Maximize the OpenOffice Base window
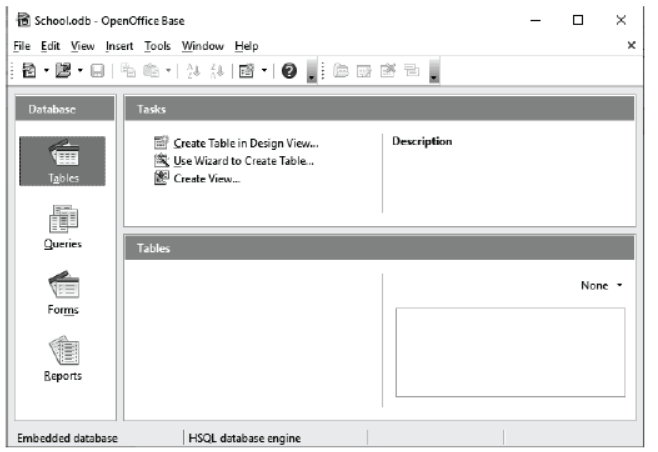The width and height of the screenshot is (658, 452). tap(578, 20)
